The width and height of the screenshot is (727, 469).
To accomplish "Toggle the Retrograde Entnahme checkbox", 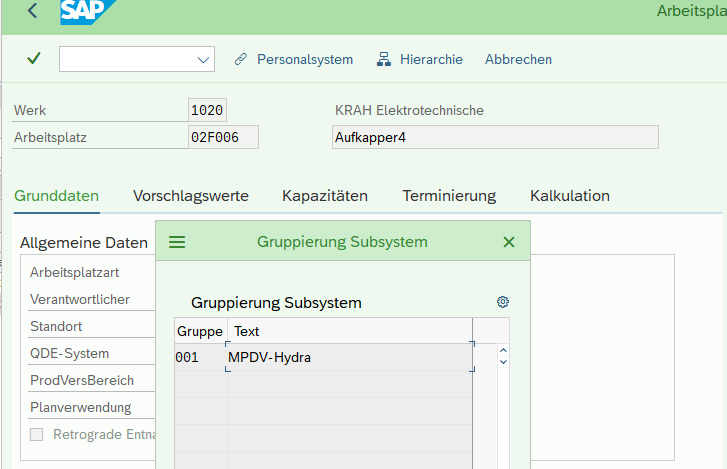I will tap(37, 434).
